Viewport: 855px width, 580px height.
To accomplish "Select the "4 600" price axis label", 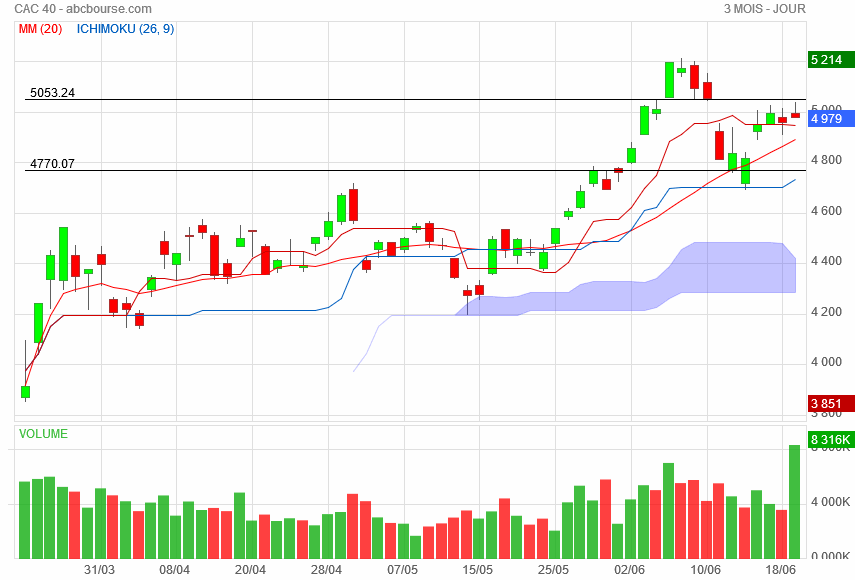I will click(x=826, y=210).
